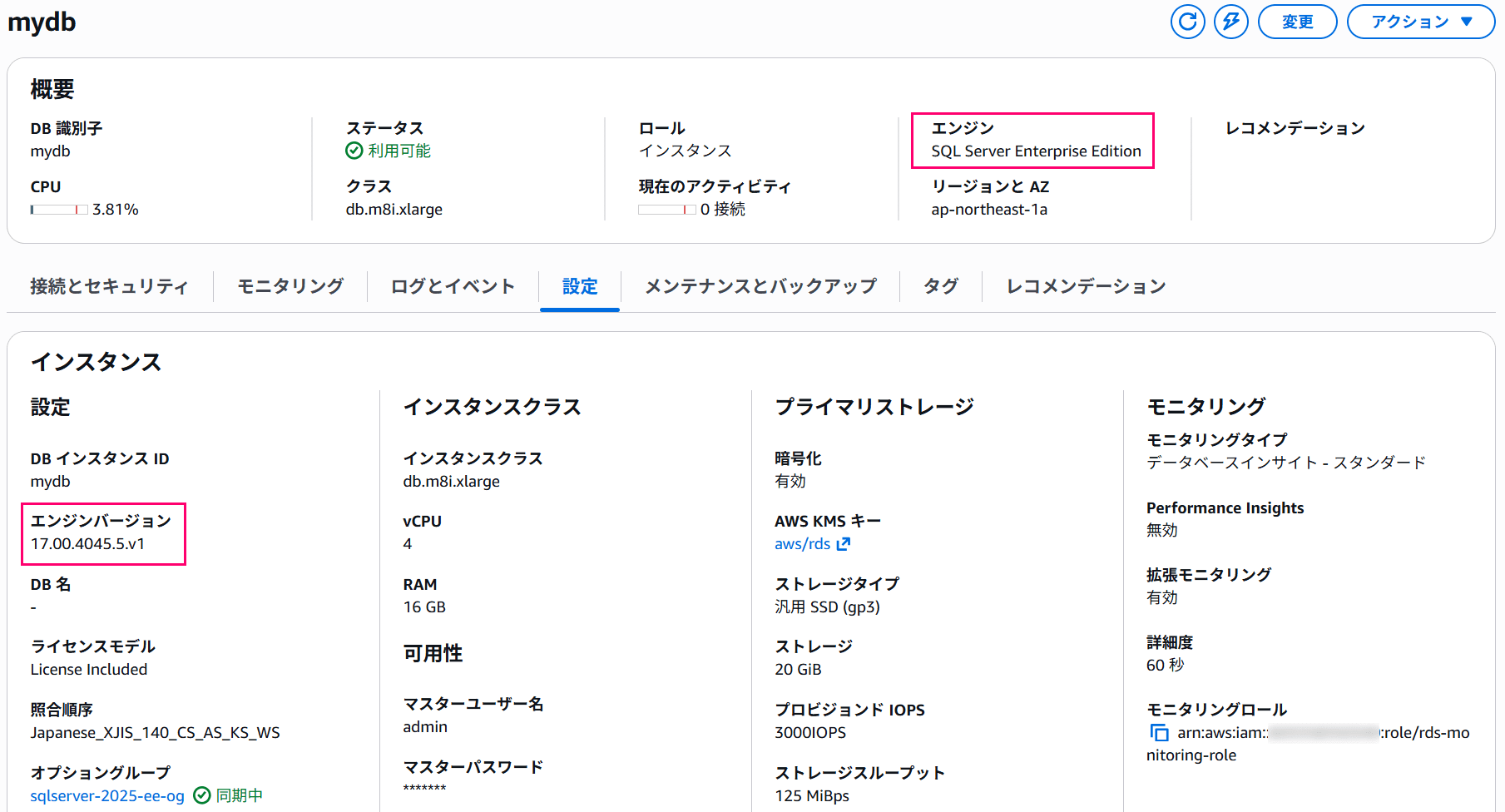This screenshot has height=812, width=1505.
Task: Click the refresh icon button
Action: click(x=1187, y=22)
